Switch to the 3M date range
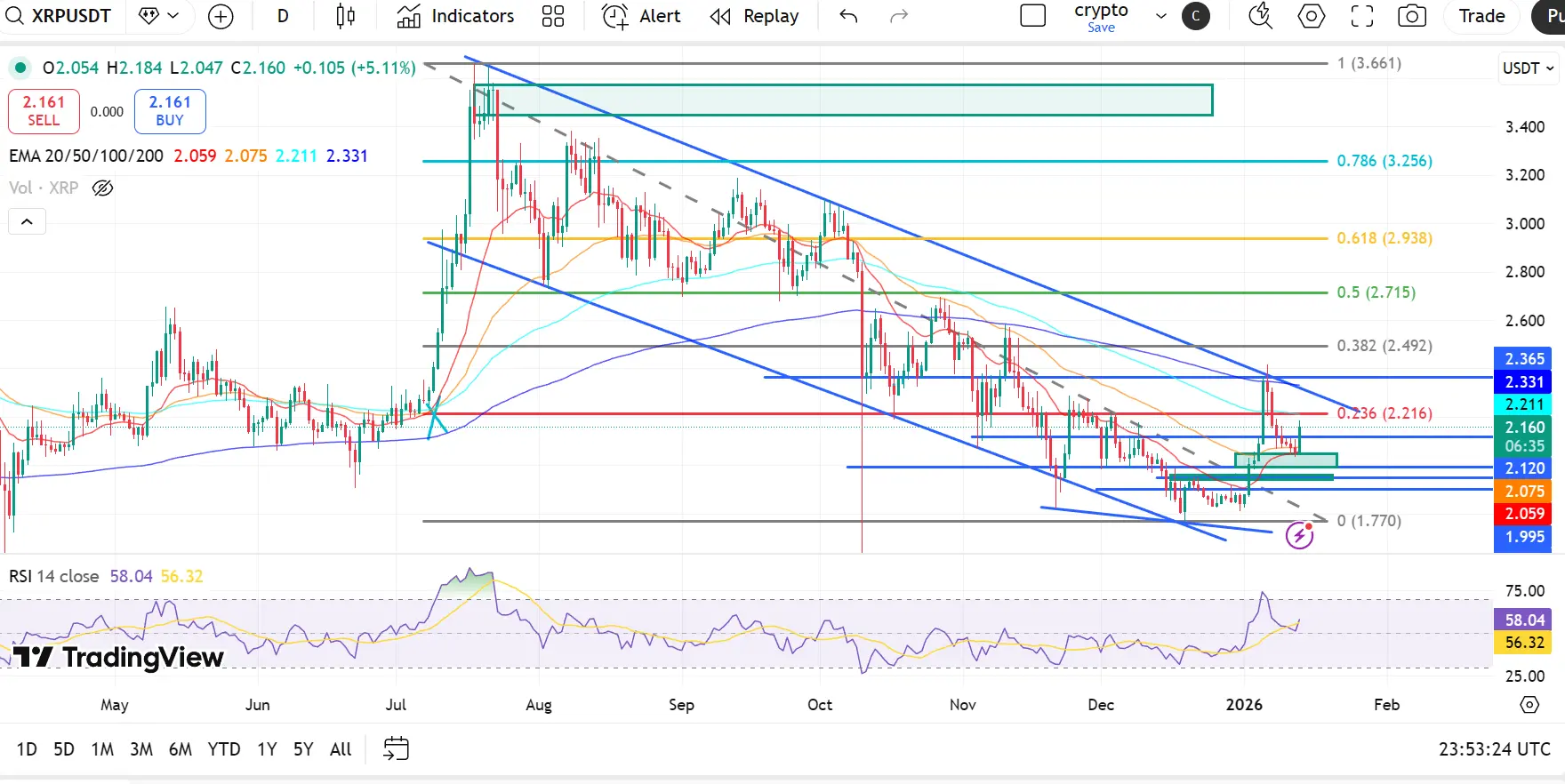 pyautogui.click(x=141, y=749)
